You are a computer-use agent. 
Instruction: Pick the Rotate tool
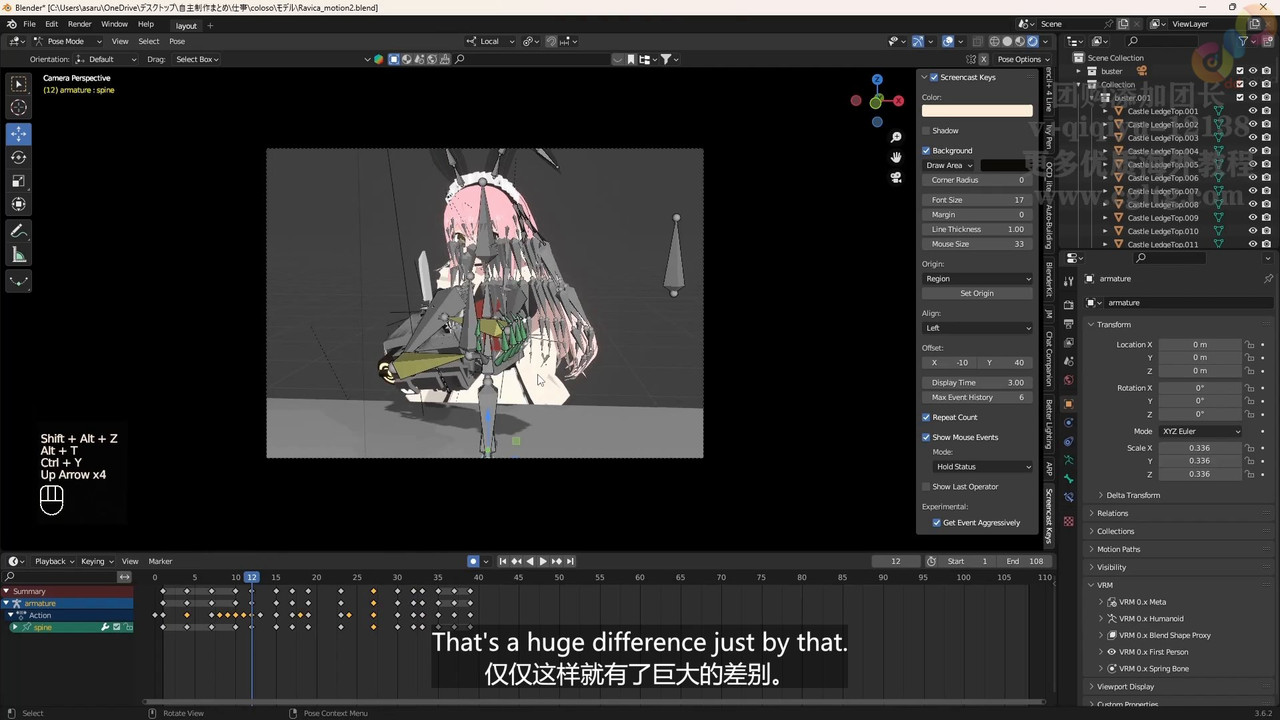click(19, 157)
